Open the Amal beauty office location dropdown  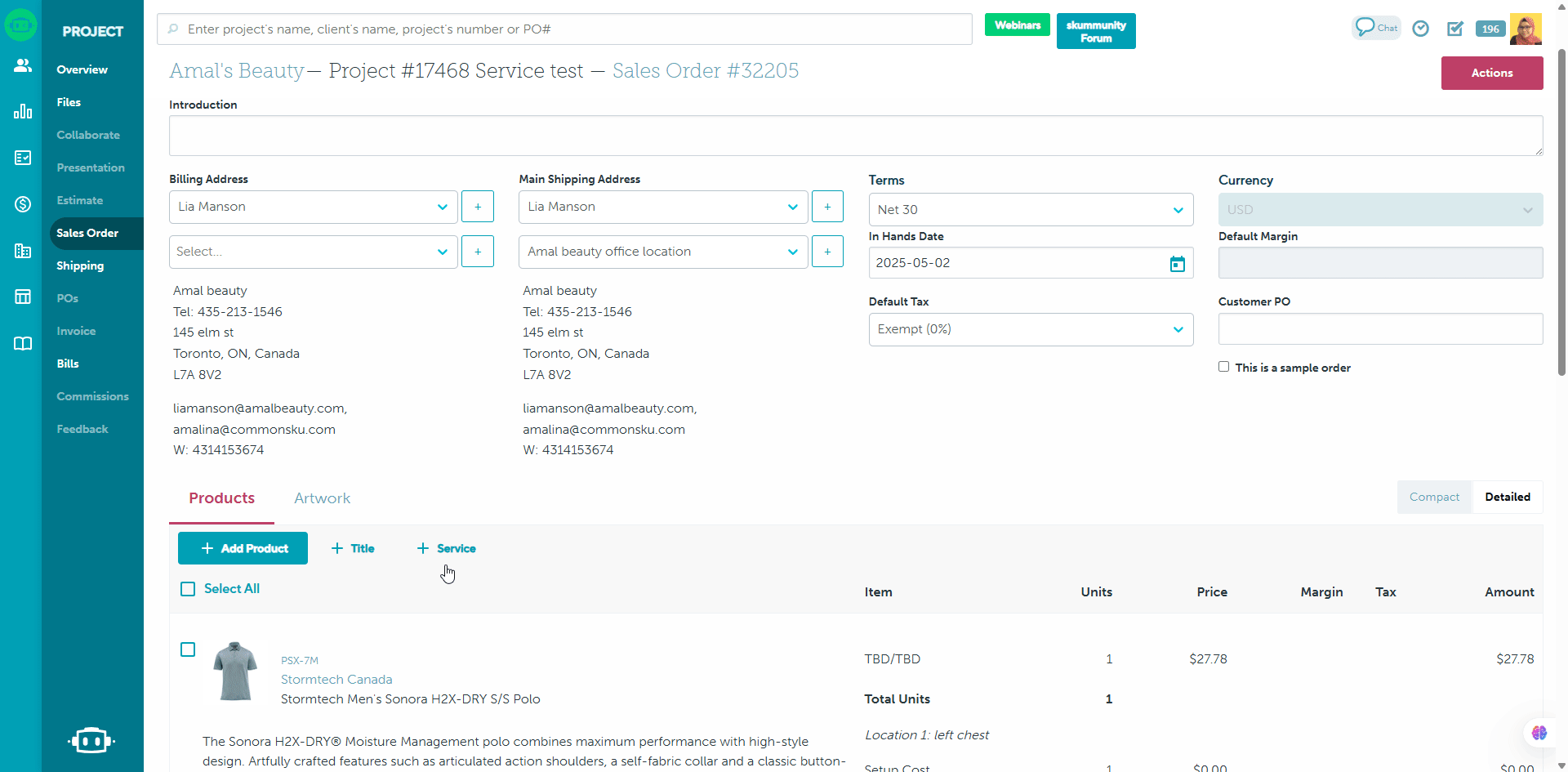[x=662, y=252]
